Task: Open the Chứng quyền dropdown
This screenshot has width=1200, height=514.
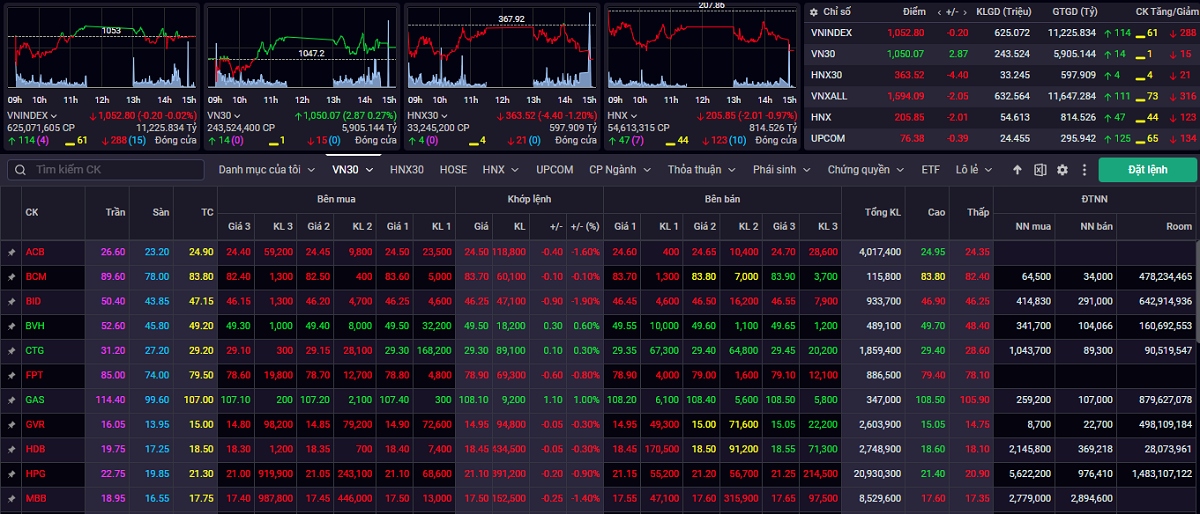Action: pos(865,170)
